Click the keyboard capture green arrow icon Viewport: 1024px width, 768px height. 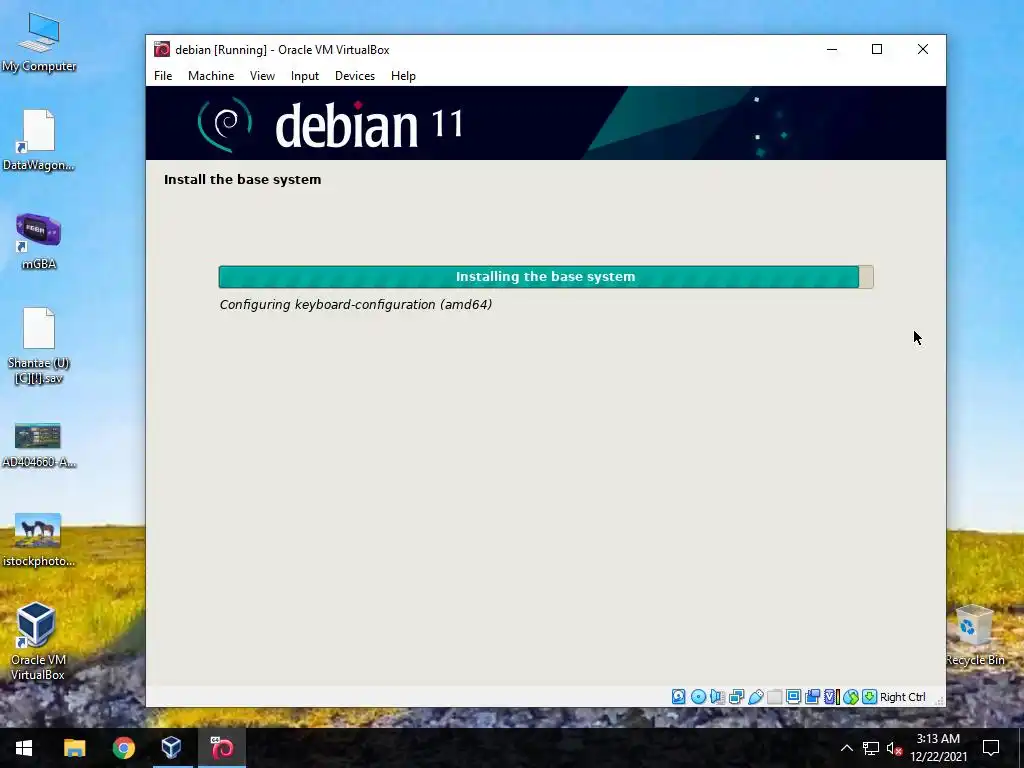[869, 697]
